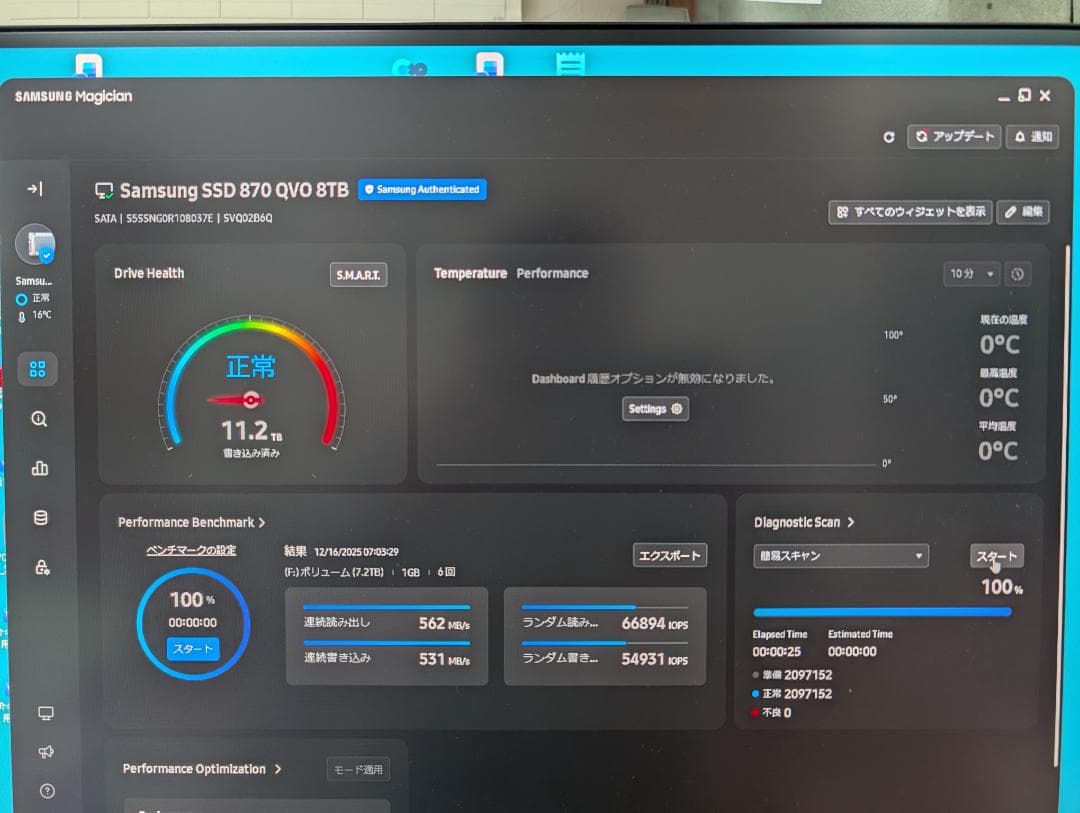Open the help icon at sidebar bottom

(x=45, y=790)
